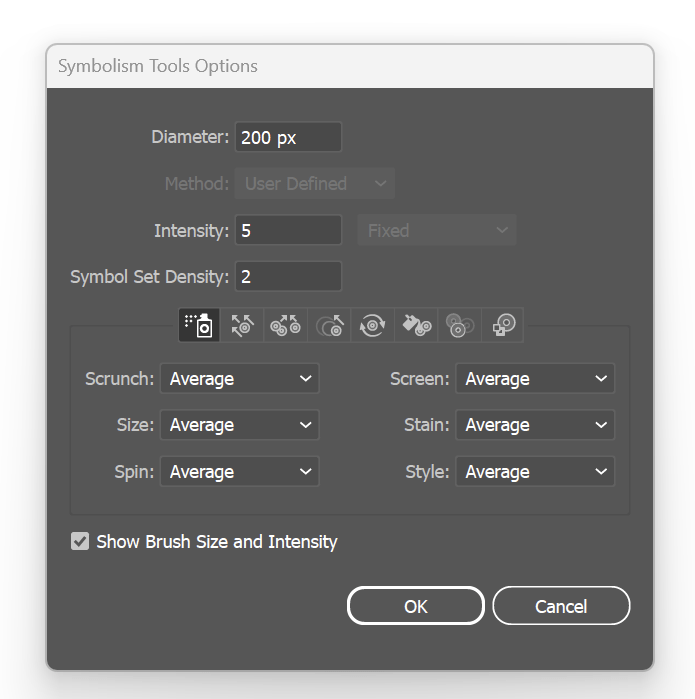Open the Size dropdown

pyautogui.click(x=240, y=425)
